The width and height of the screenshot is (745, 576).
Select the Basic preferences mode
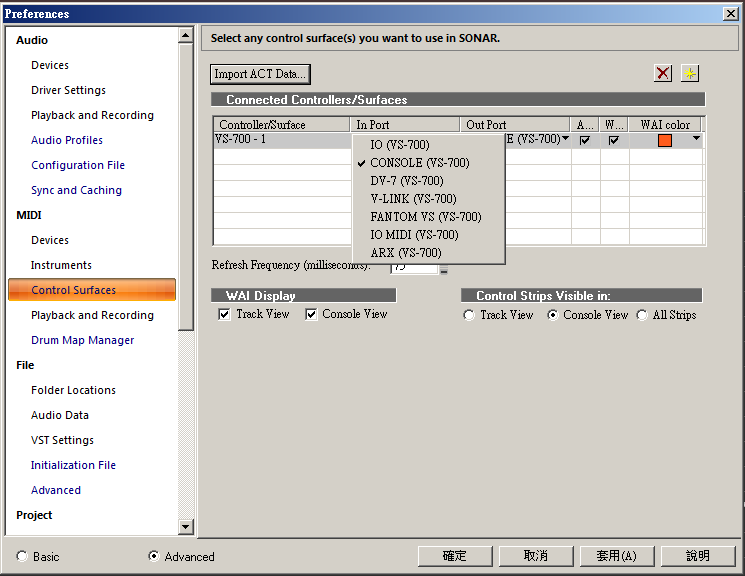[23, 556]
